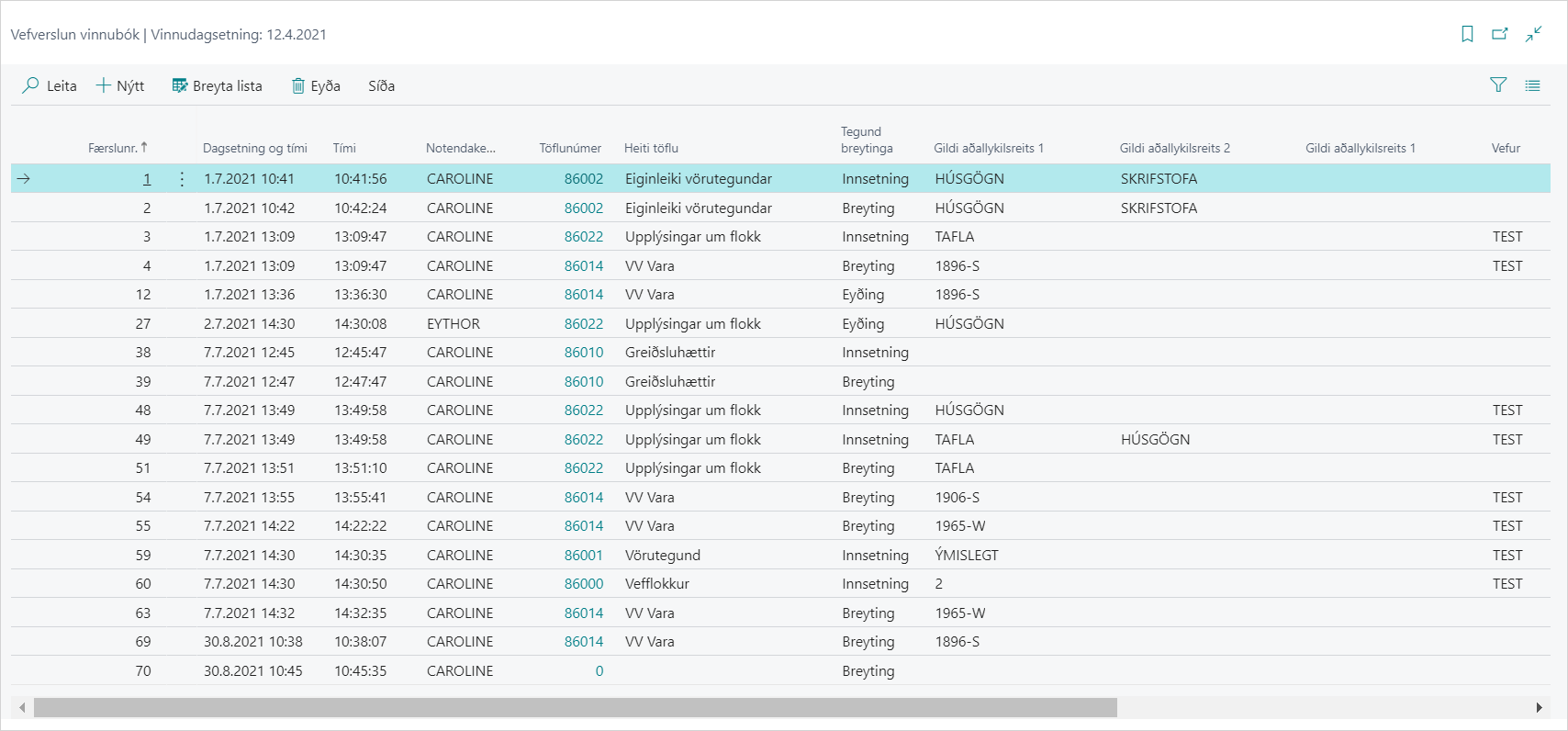Open Breyta lista edit list

pos(218,85)
